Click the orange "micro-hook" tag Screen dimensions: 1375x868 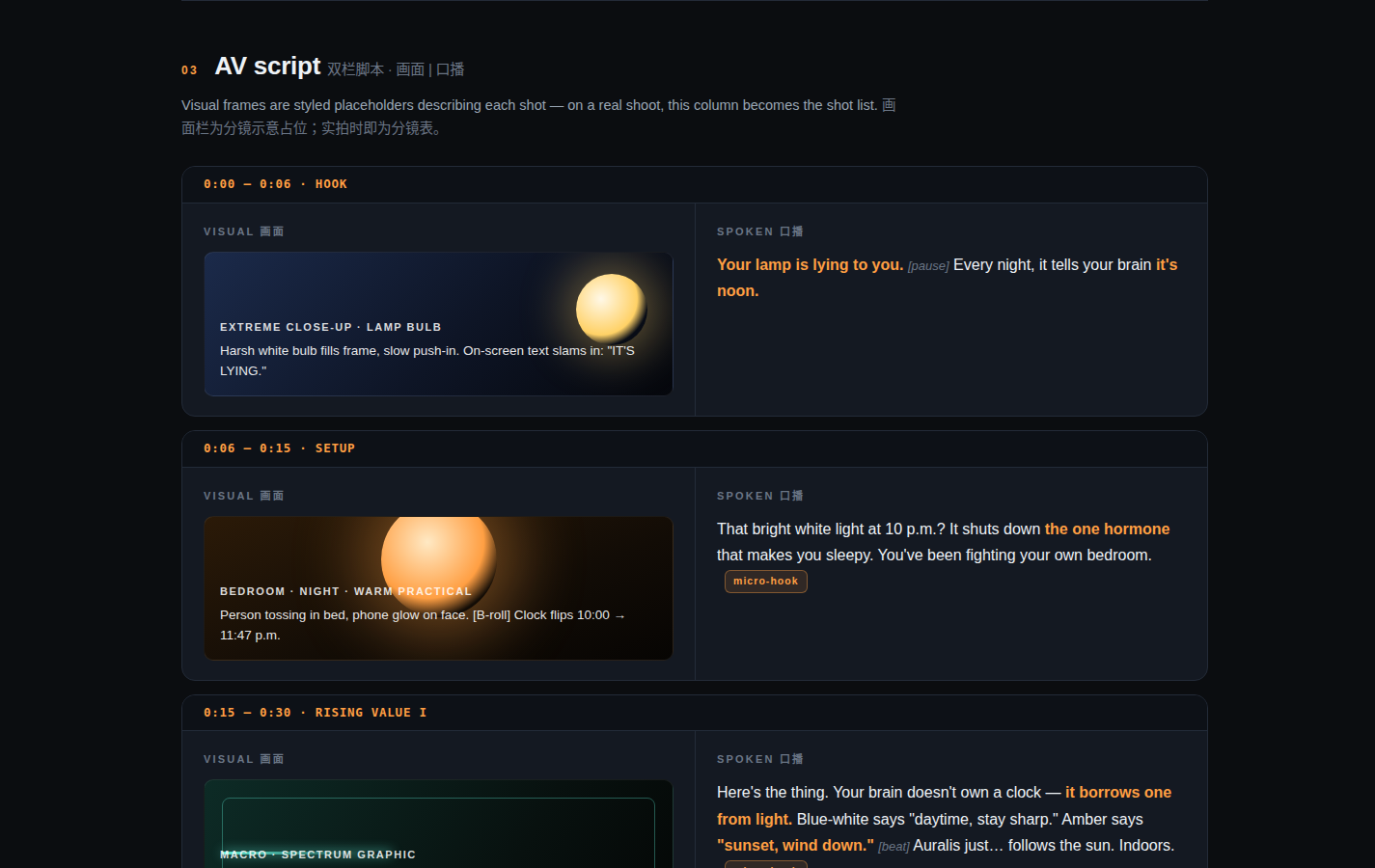[766, 582]
